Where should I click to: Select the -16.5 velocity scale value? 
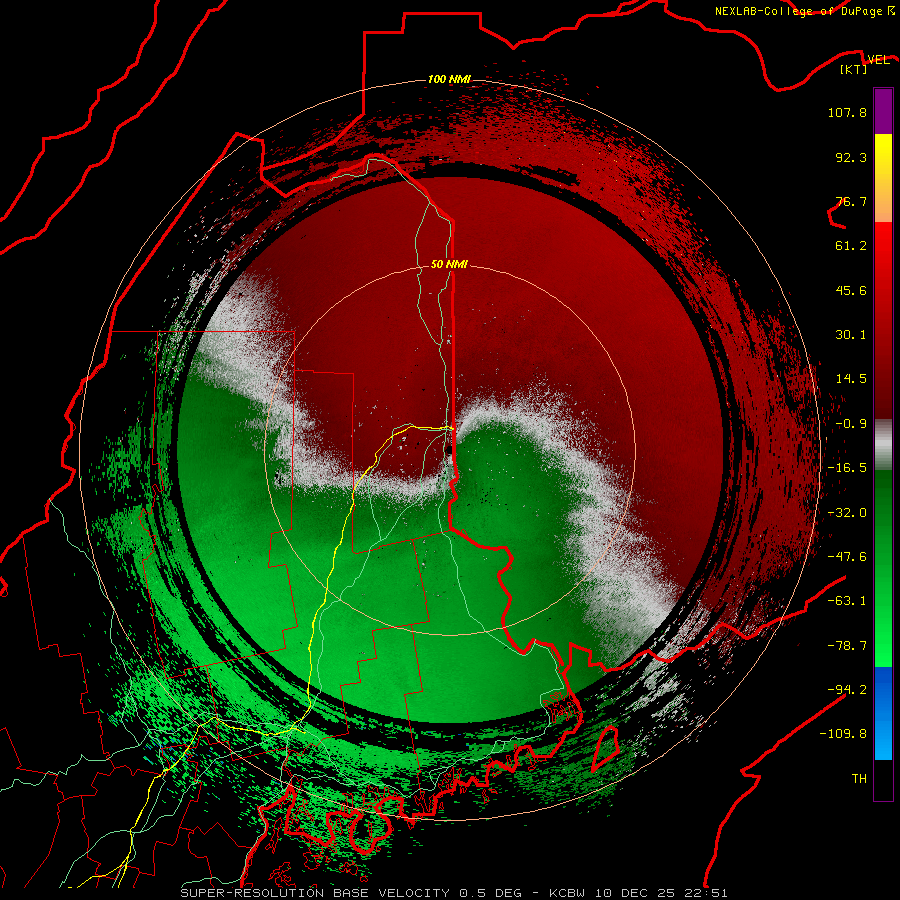point(847,468)
